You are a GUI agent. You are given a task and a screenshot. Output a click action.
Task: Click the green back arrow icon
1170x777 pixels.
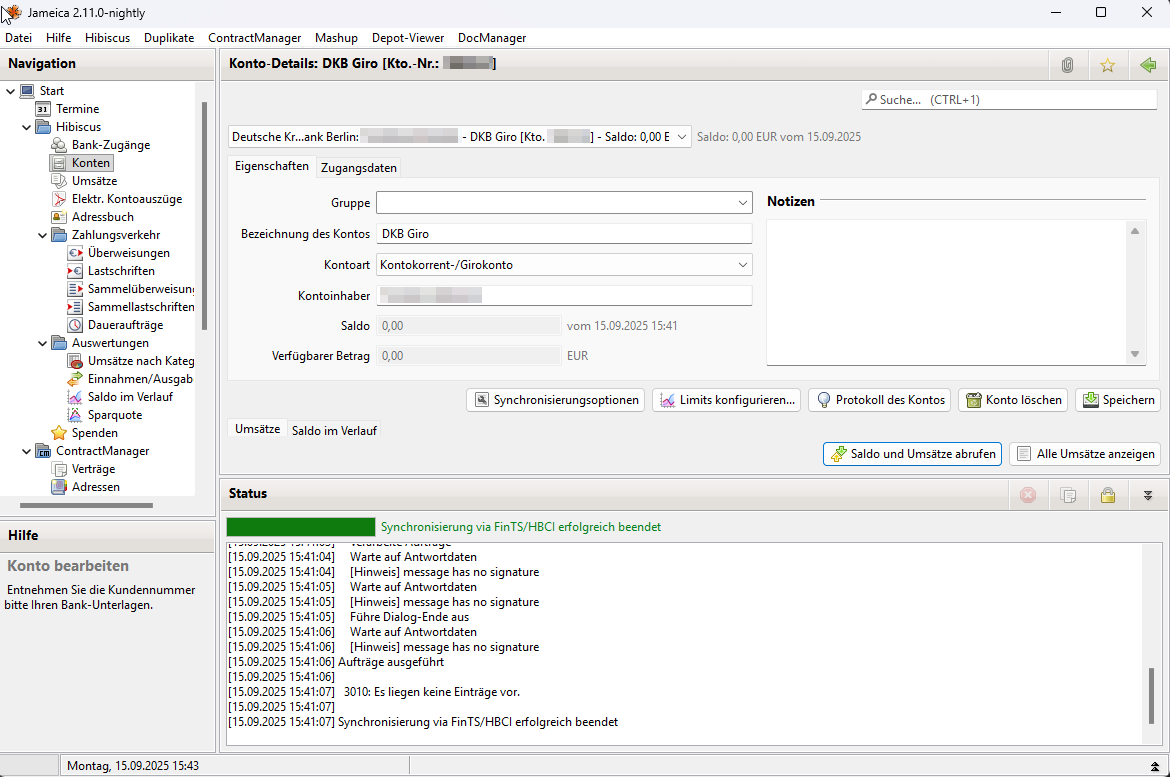click(x=1148, y=65)
